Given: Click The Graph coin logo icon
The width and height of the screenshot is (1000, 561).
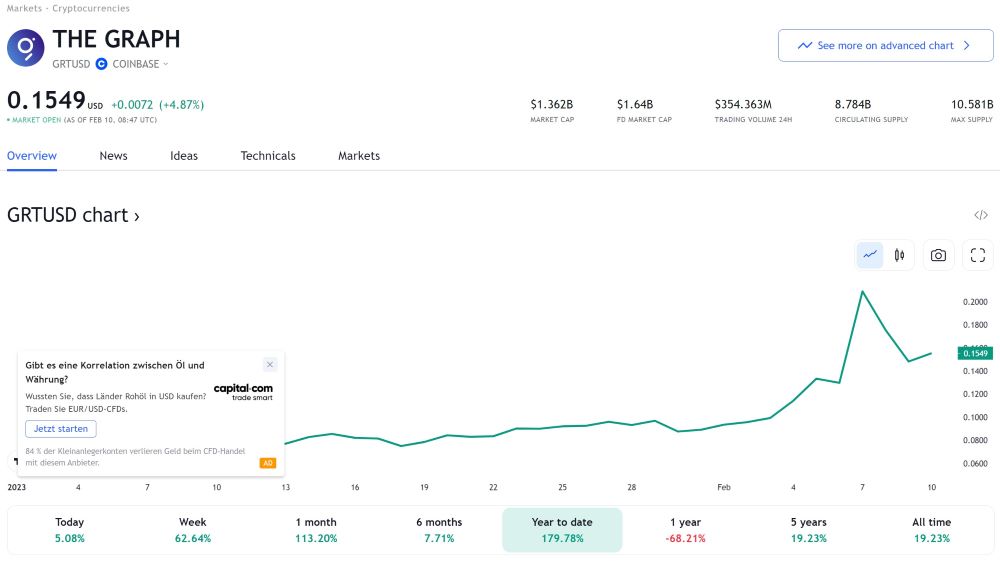Looking at the screenshot, I should [x=26, y=48].
